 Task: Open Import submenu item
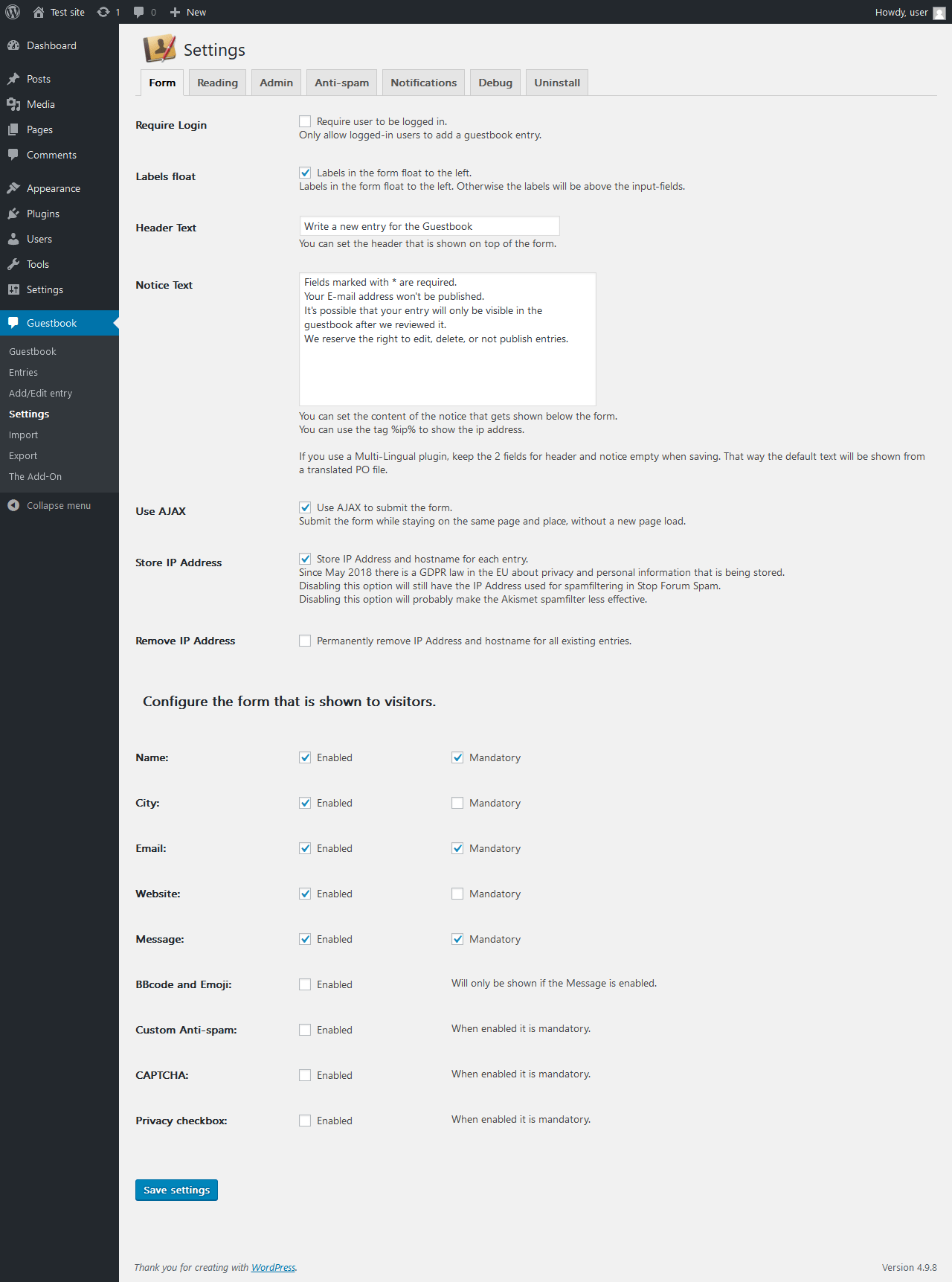click(x=23, y=435)
